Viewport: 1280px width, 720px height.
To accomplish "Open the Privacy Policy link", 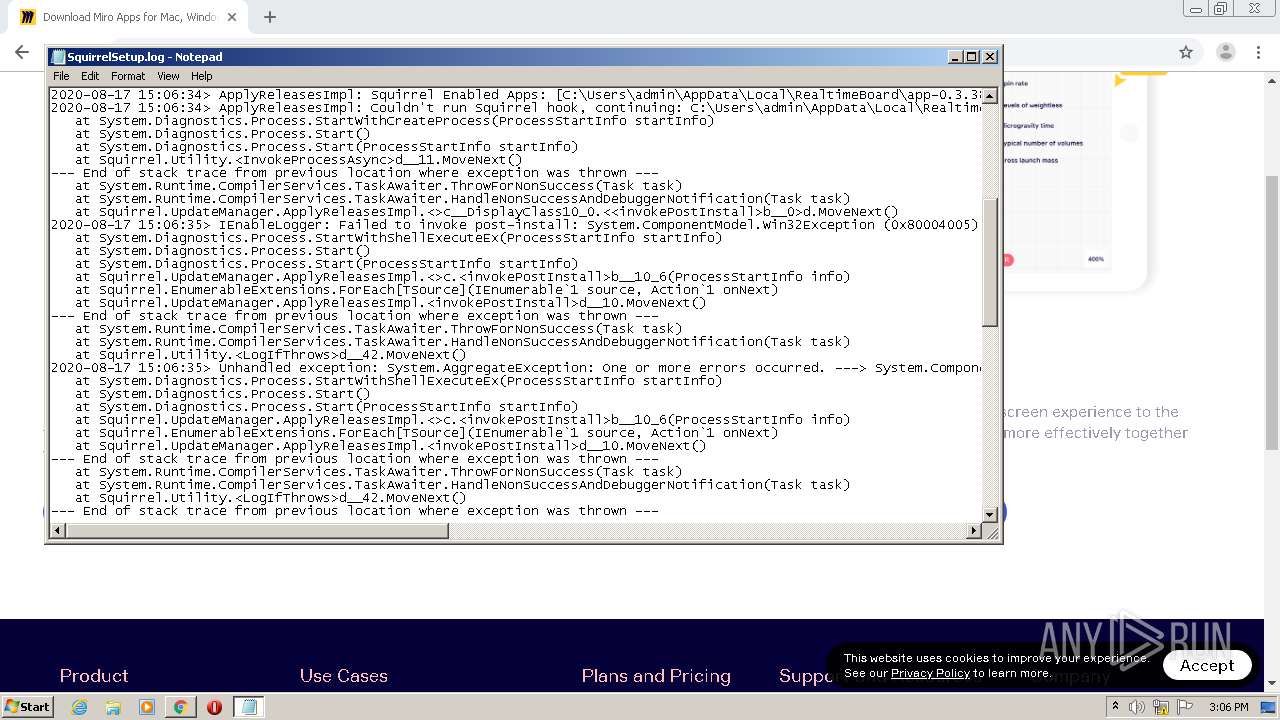I will coord(930,673).
